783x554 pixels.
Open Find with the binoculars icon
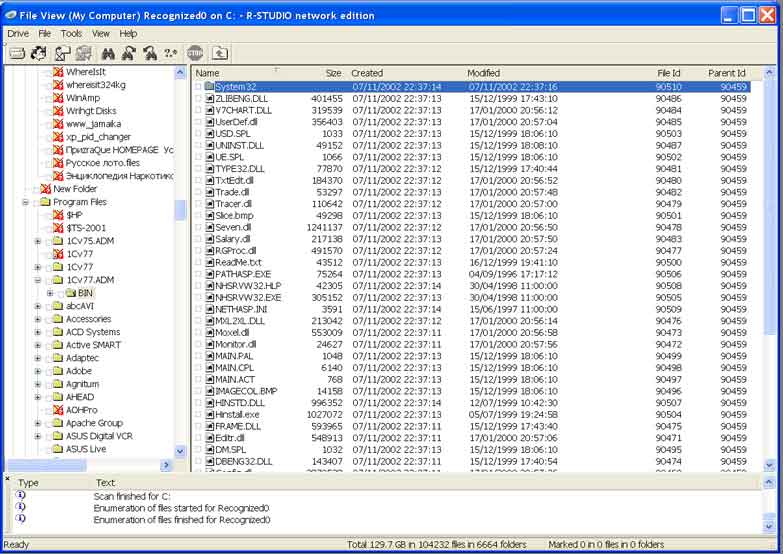pos(108,53)
